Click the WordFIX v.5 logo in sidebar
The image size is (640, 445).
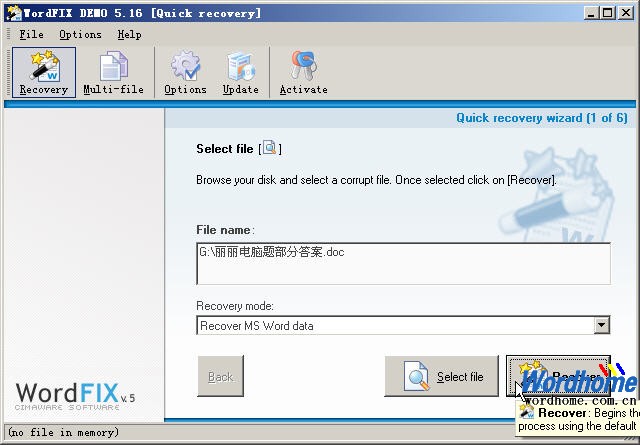75,396
